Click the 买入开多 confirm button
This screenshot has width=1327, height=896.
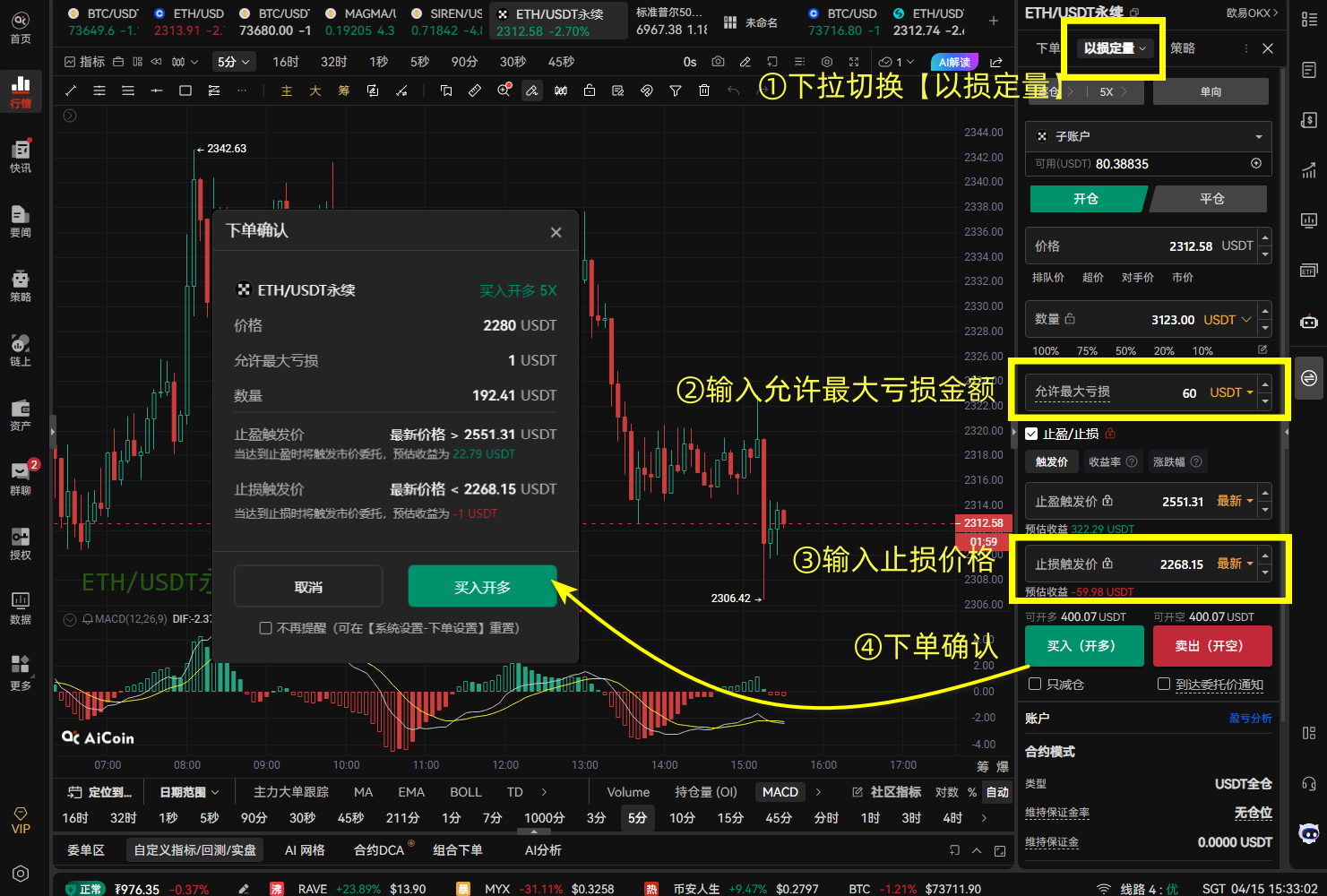[x=482, y=586]
